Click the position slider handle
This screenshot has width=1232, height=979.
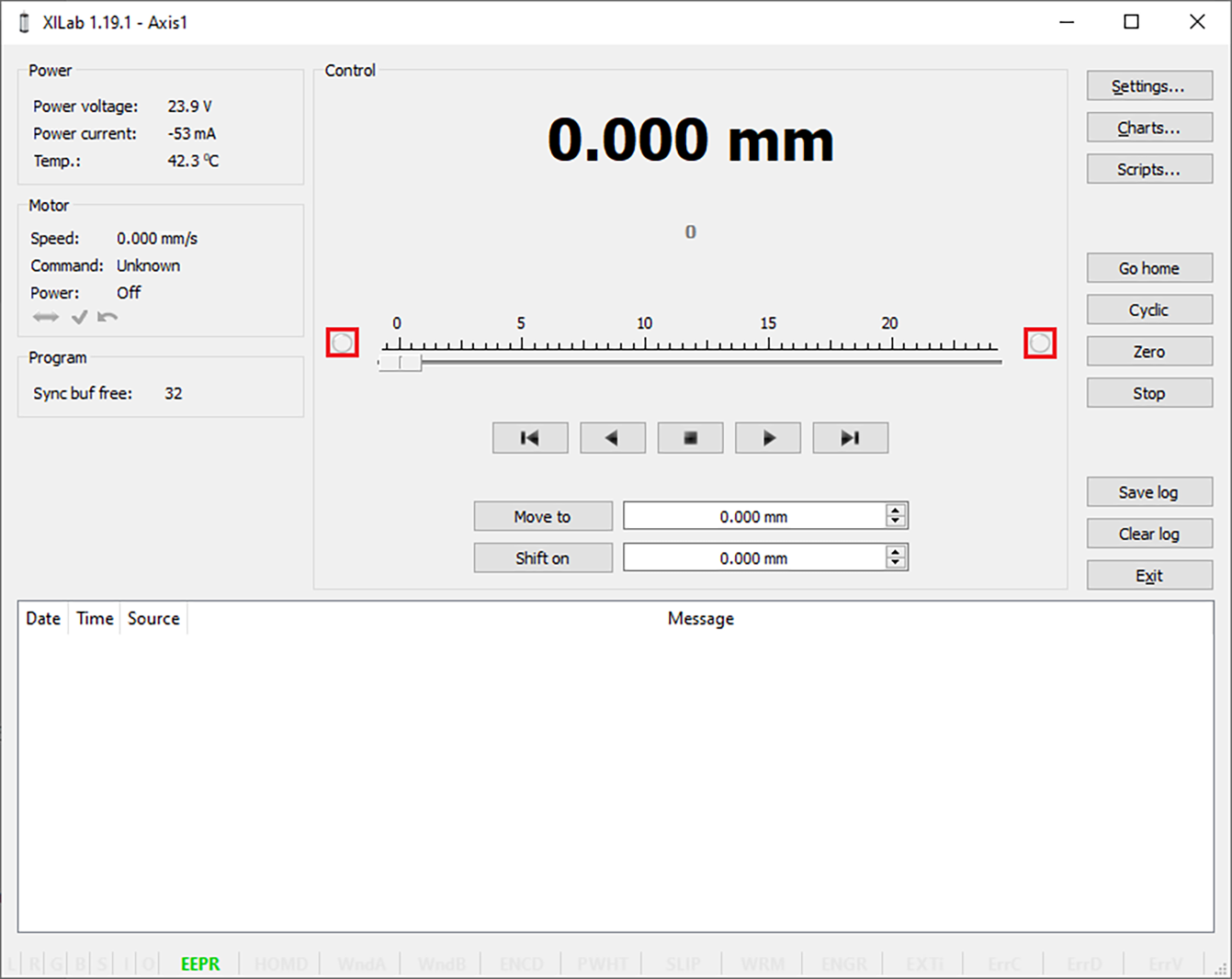401,363
